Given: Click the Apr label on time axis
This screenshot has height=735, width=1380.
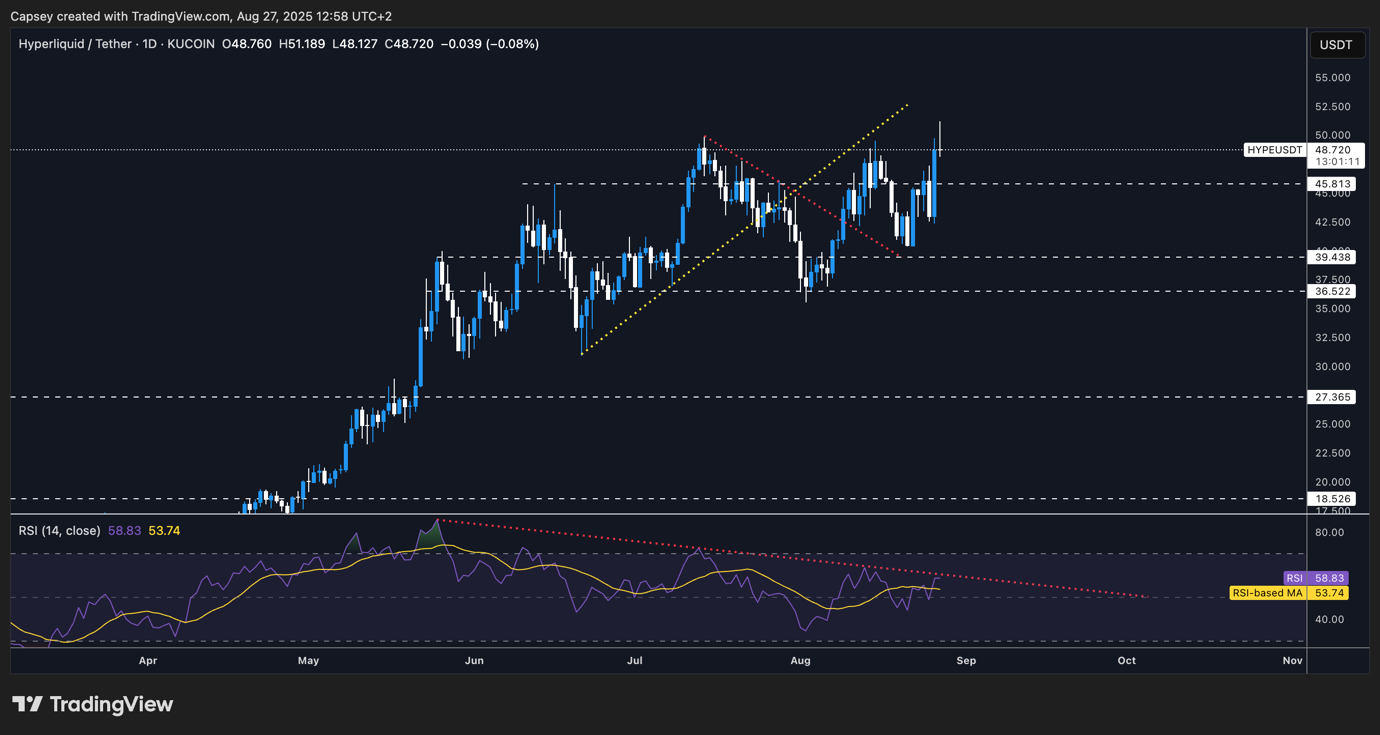Looking at the screenshot, I should (x=148, y=660).
